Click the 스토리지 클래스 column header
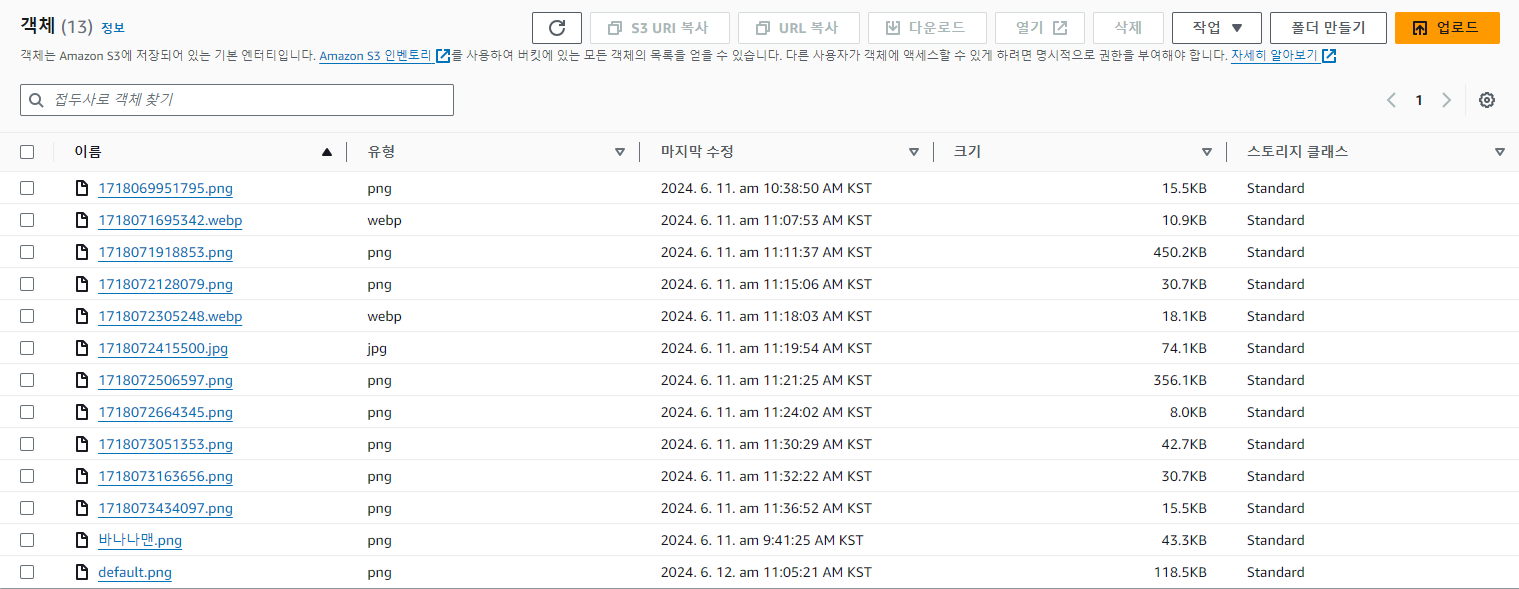Image resolution: width=1519 pixels, height=589 pixels. pyautogui.click(x=1297, y=152)
